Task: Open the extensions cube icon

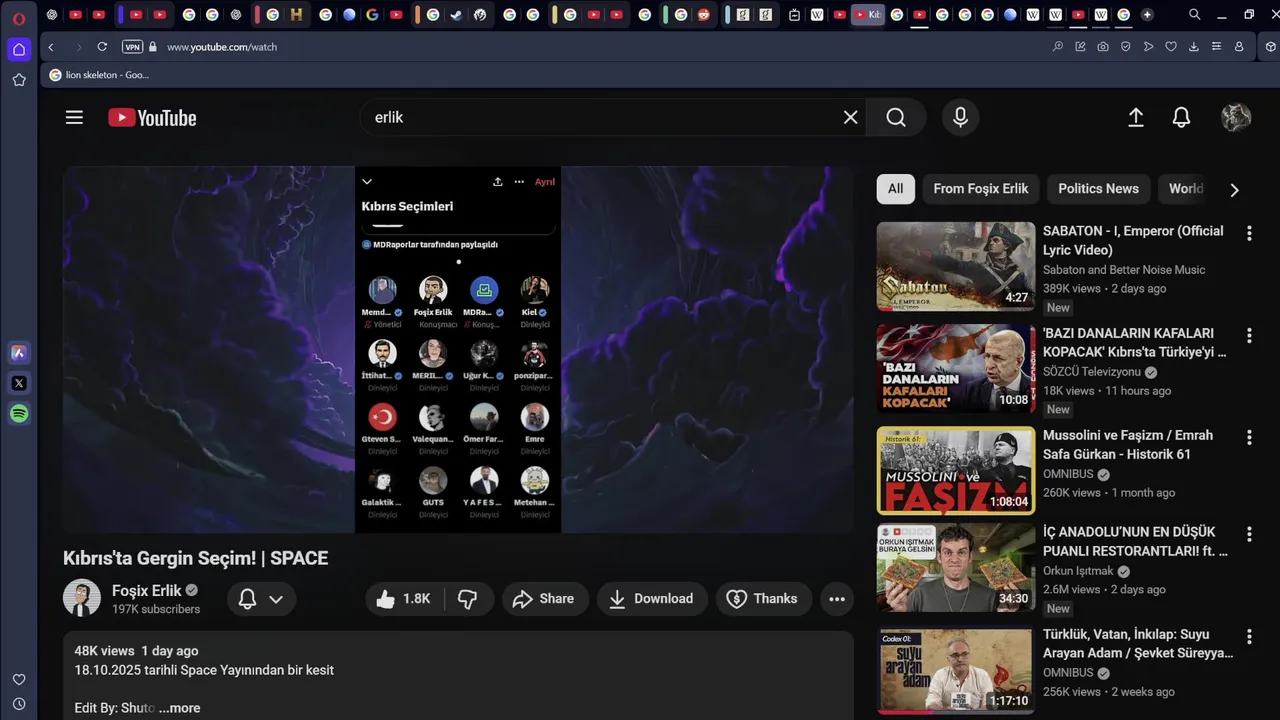Action: 1270,47
